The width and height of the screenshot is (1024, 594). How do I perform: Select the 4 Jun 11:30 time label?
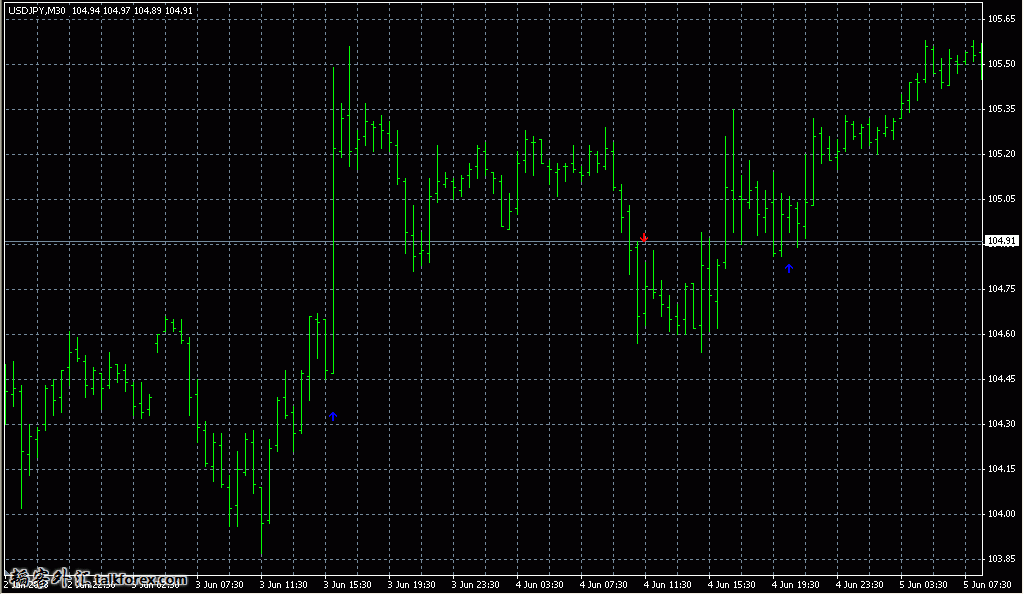point(669,584)
